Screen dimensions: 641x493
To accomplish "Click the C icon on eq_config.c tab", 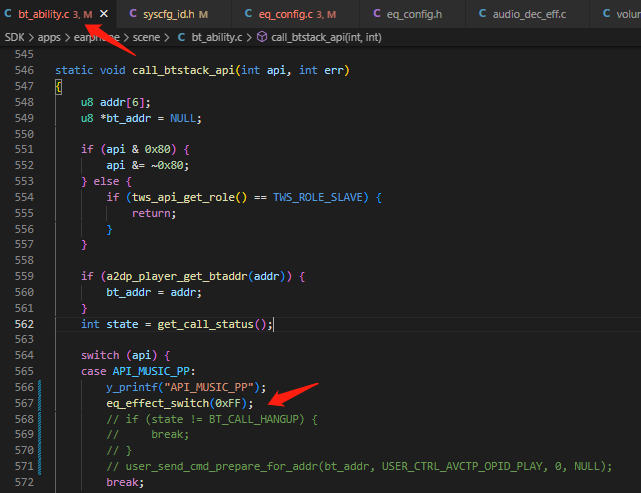I will click(248, 14).
